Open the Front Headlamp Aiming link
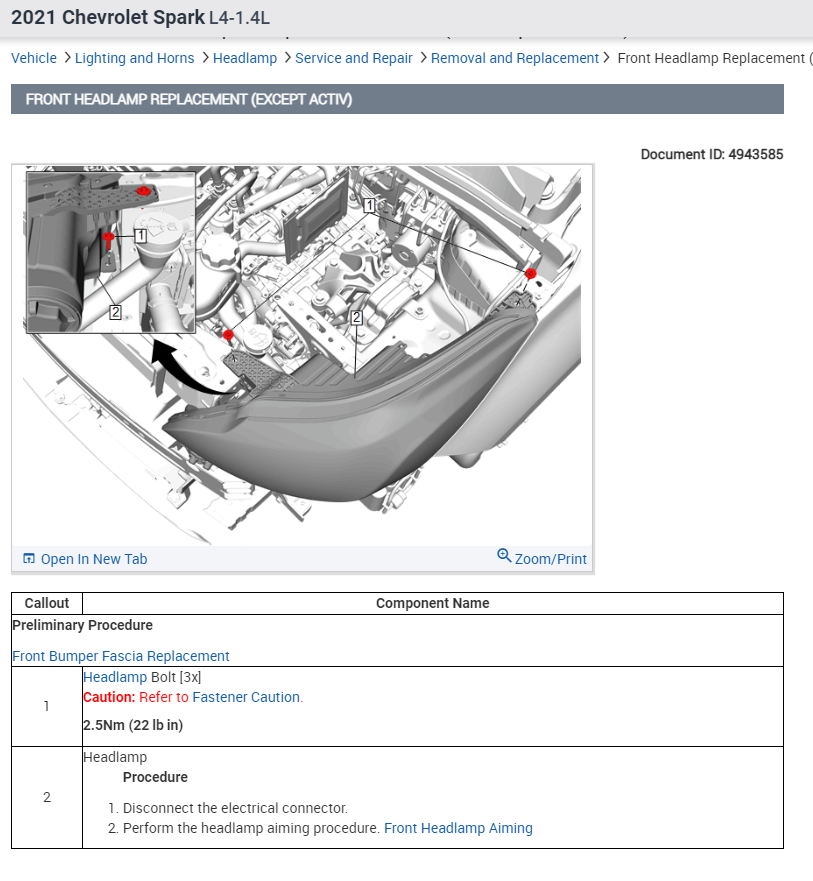The image size is (813, 881). tap(458, 828)
